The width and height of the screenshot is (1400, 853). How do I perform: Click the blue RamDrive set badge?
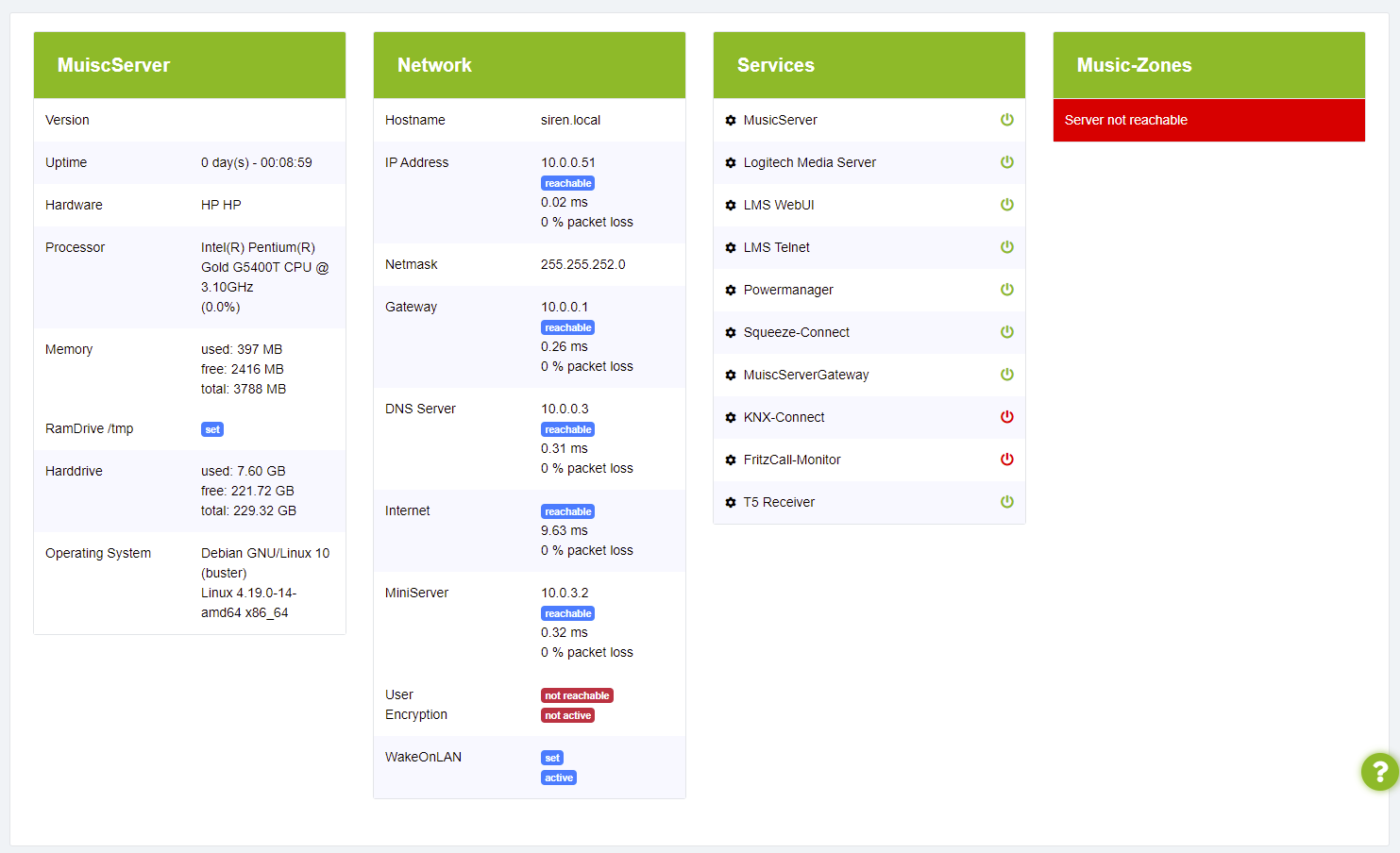point(212,430)
